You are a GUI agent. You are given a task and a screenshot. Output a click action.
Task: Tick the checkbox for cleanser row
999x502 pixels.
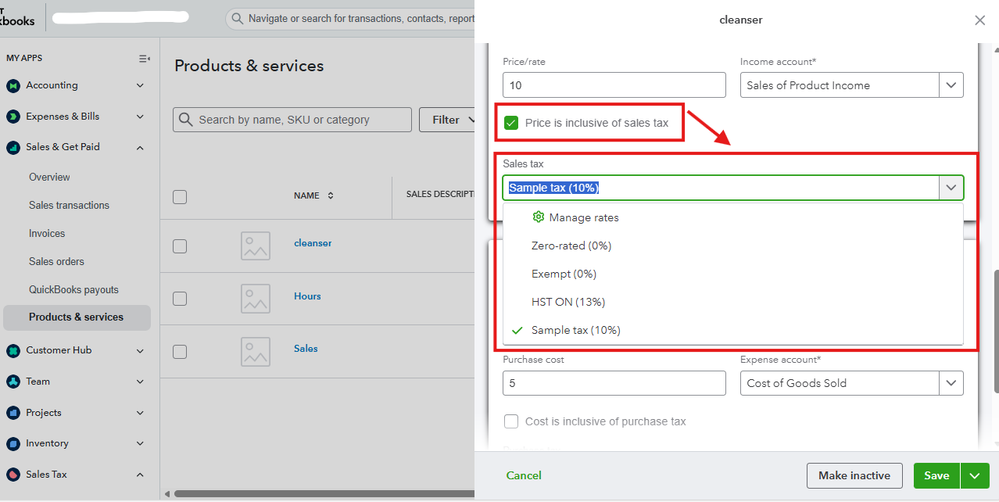pos(180,246)
